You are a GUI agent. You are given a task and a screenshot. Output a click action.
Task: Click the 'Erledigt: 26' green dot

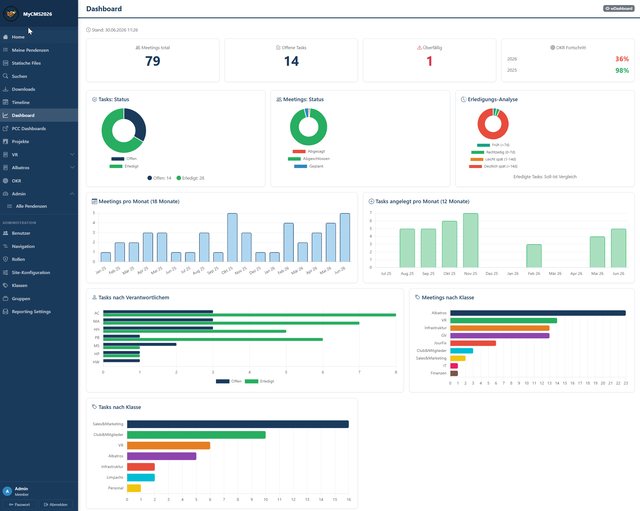click(178, 178)
